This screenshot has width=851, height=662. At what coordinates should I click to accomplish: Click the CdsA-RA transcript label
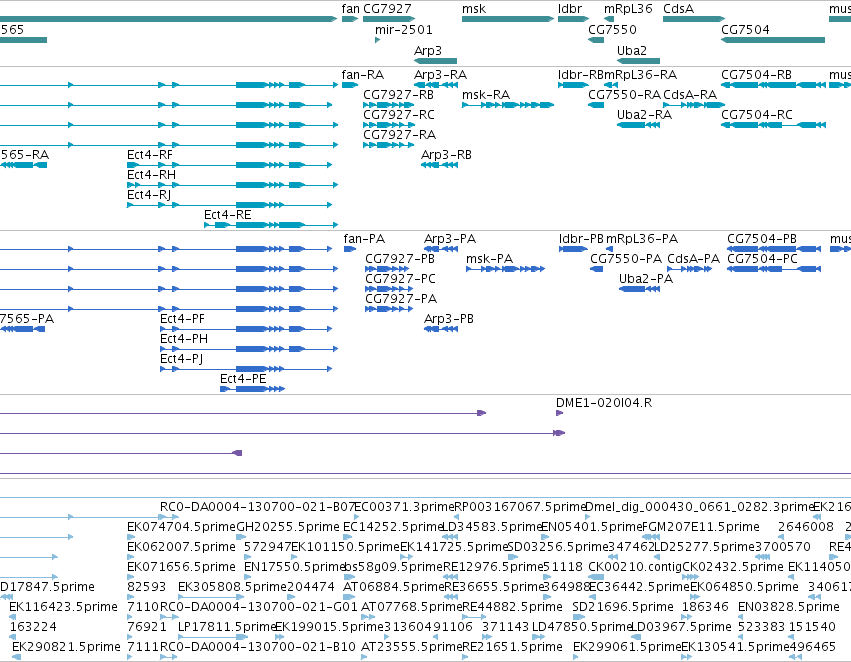pos(690,94)
